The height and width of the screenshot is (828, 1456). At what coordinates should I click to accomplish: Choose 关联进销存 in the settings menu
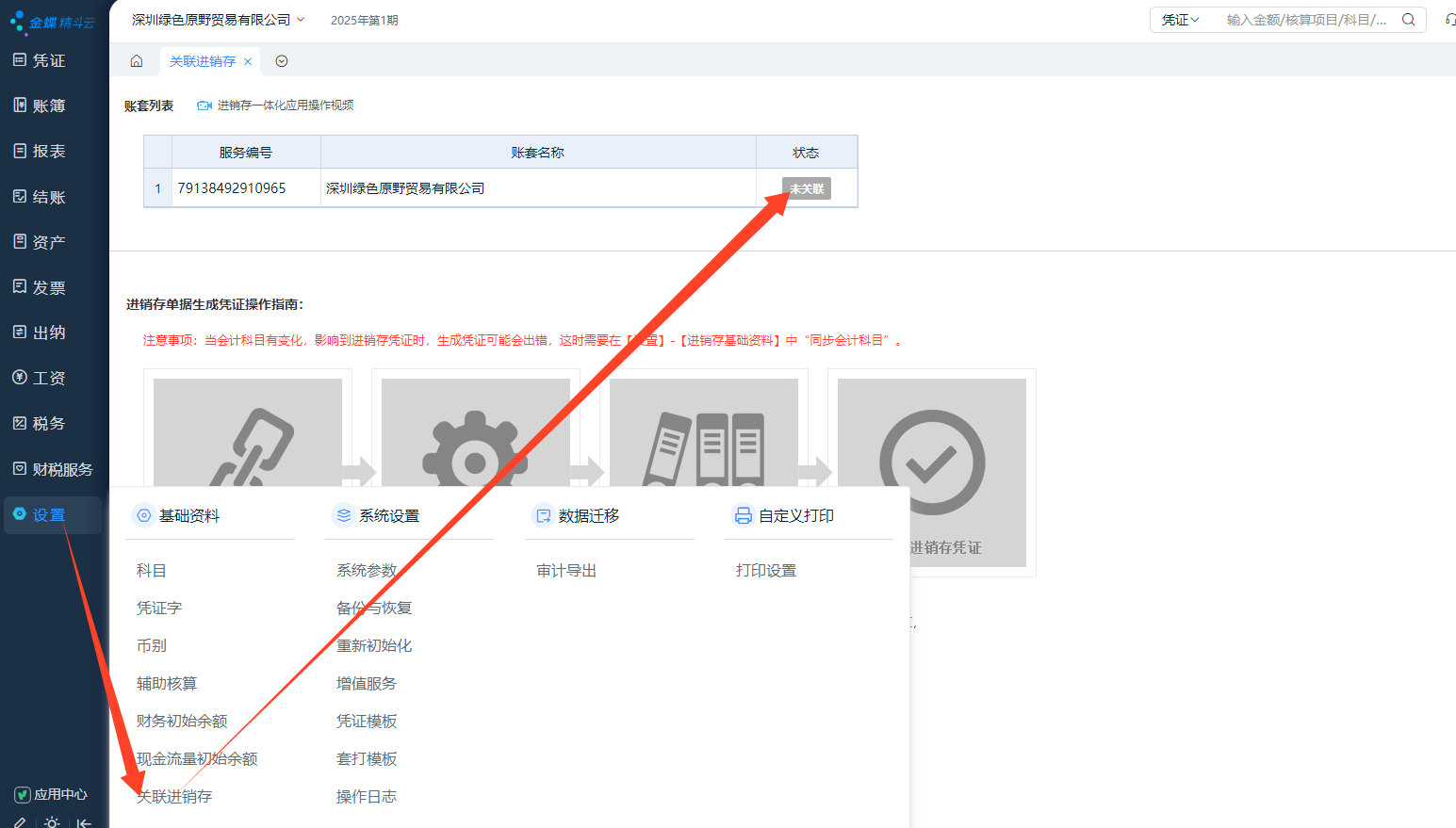point(174,797)
